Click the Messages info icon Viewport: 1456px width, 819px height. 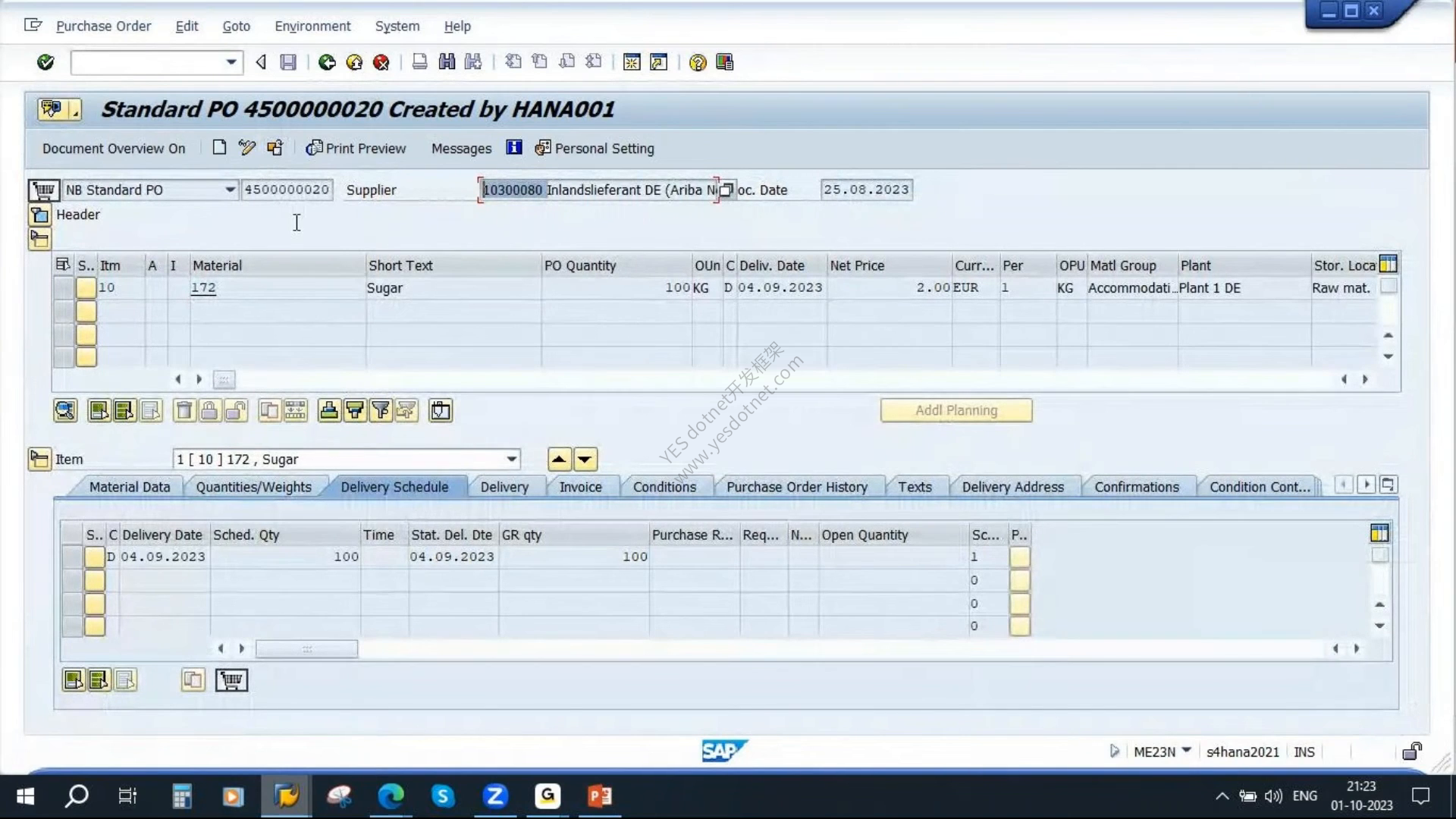pyautogui.click(x=514, y=148)
